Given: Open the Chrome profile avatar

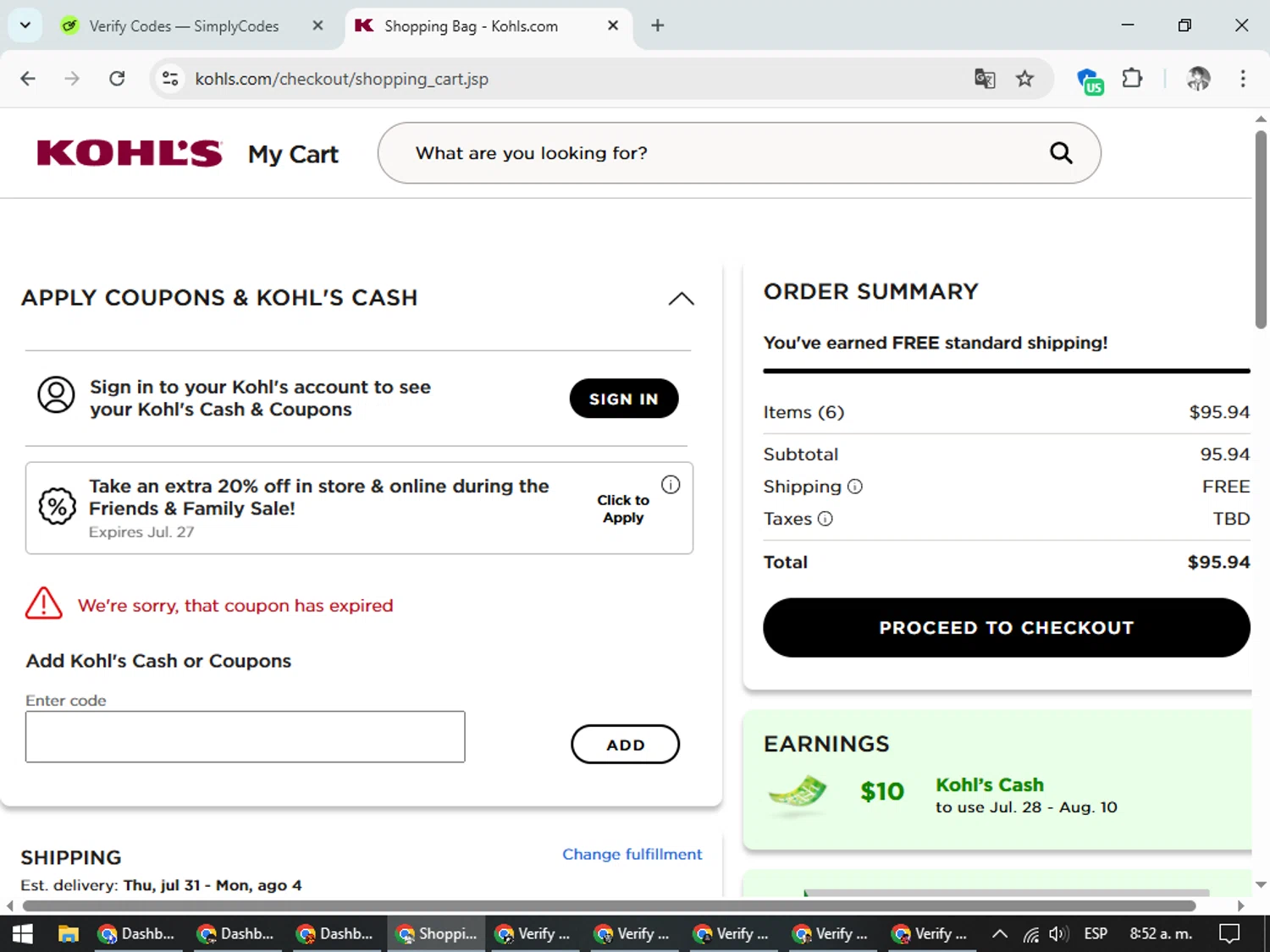Looking at the screenshot, I should (x=1198, y=79).
